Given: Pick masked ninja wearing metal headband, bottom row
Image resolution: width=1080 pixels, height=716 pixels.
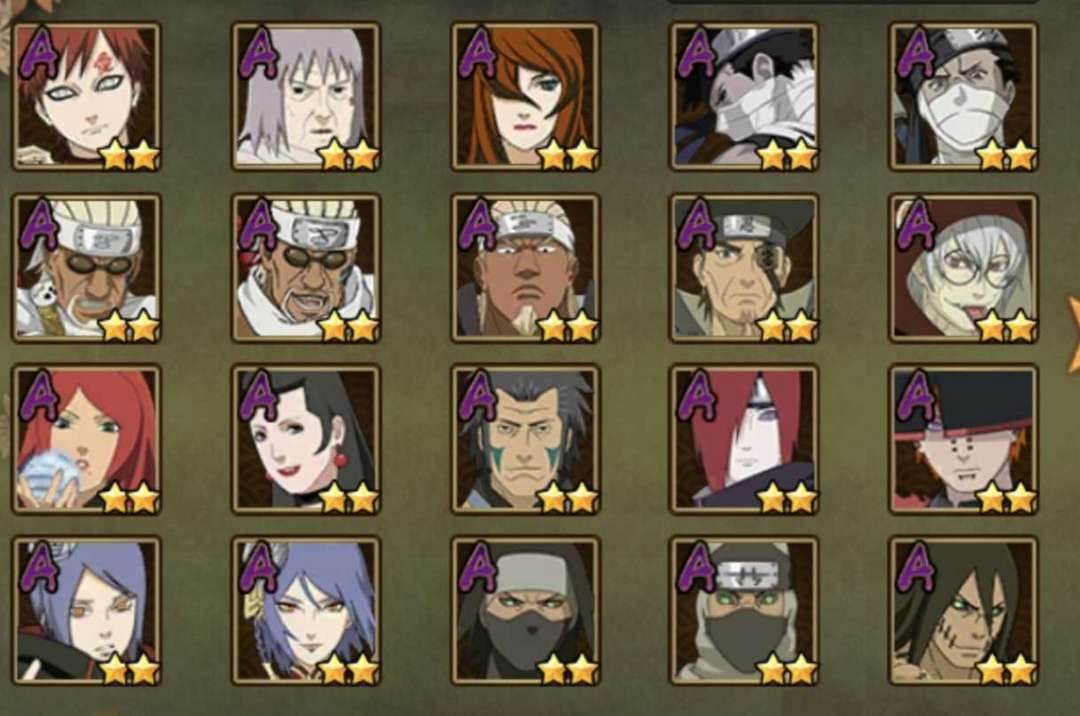Looking at the screenshot, I should click(745, 611).
